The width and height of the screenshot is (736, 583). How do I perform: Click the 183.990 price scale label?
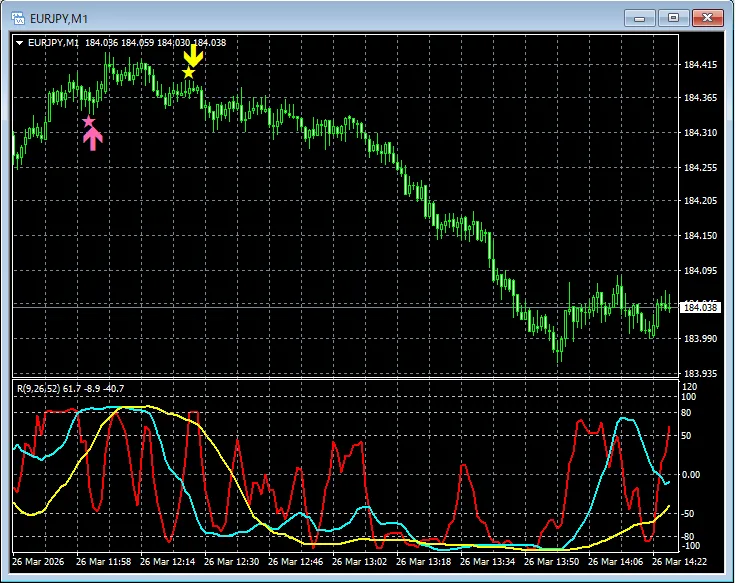[700, 338]
